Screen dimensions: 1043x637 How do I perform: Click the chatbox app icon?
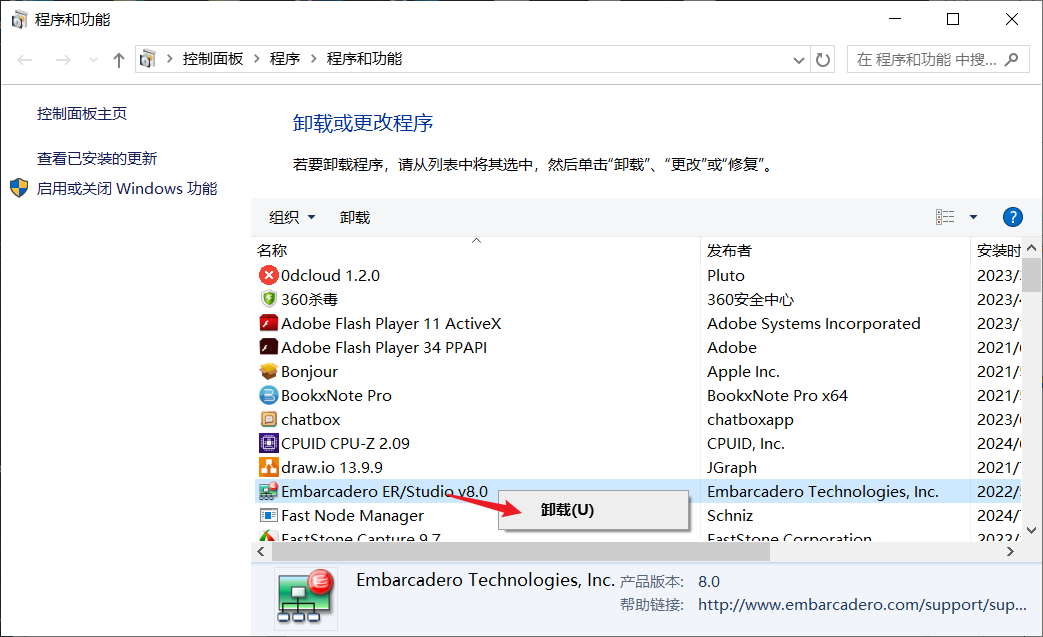coord(268,419)
